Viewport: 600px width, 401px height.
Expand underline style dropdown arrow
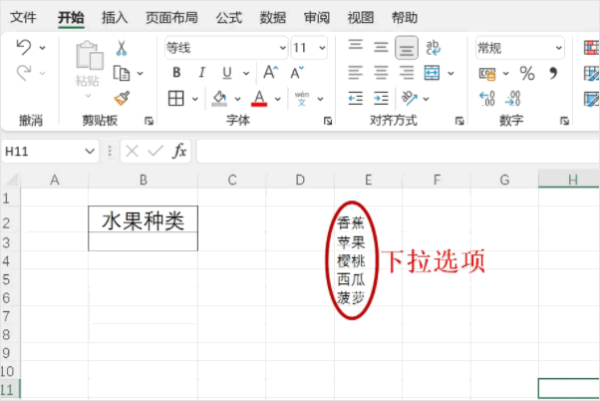tap(246, 73)
